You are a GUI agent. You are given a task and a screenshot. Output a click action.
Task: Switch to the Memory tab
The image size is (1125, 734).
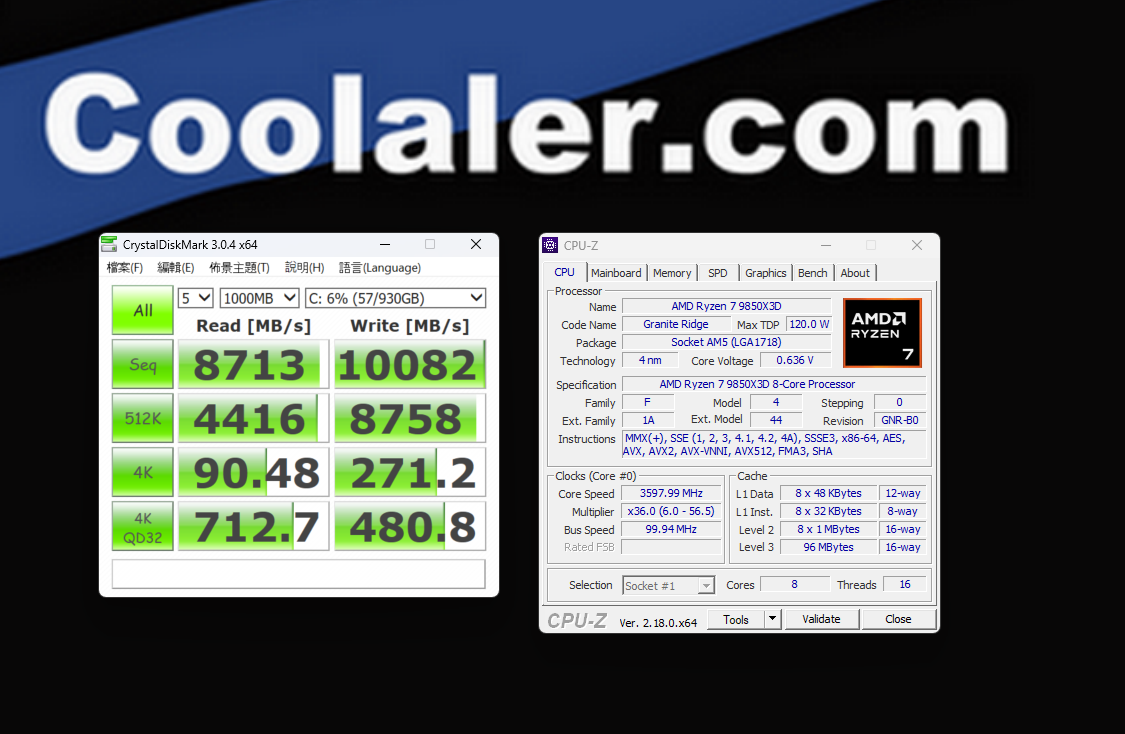click(x=672, y=273)
